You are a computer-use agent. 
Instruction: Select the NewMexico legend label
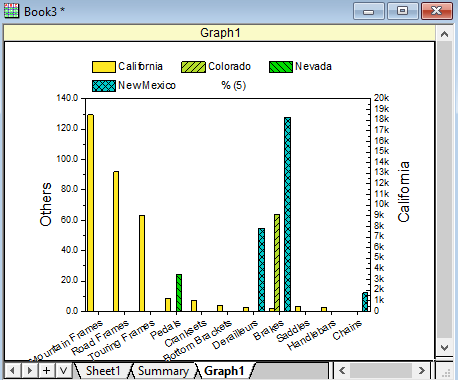pyautogui.click(x=147, y=85)
